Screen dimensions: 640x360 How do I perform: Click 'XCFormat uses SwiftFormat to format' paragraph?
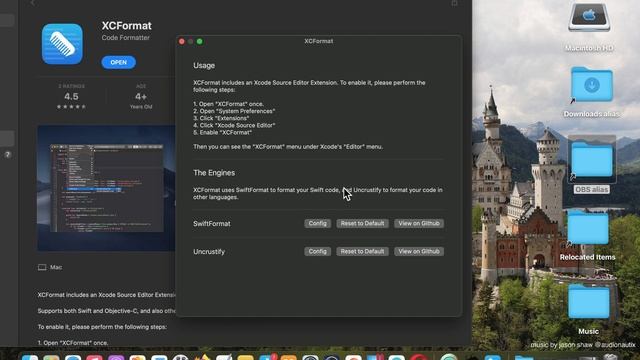318,193
